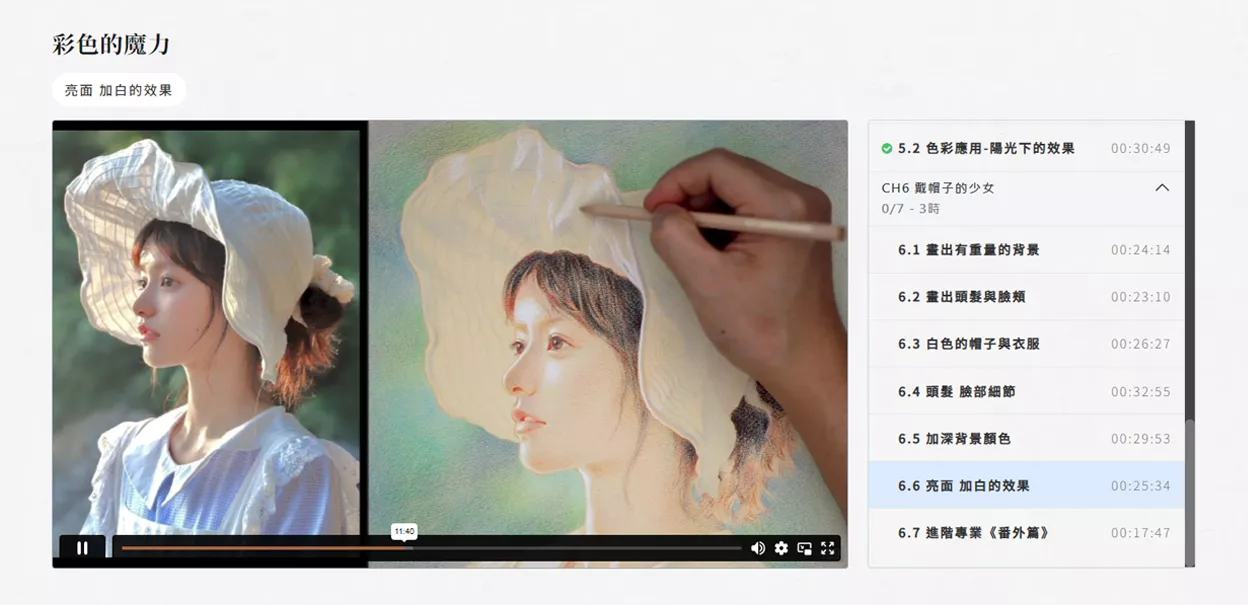Click the 0/7 - 3時 progress text
1248x605 pixels.
point(910,209)
